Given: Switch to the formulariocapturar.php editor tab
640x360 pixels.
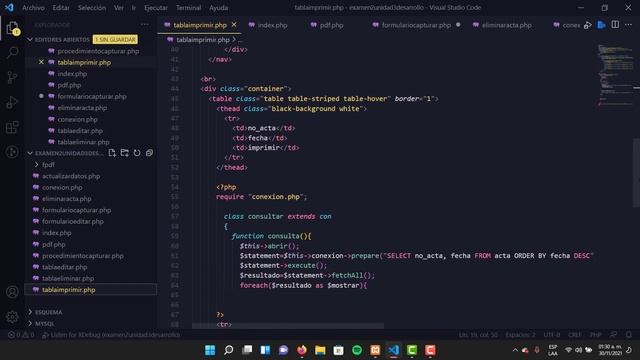Looking at the screenshot, I should [x=416, y=25].
